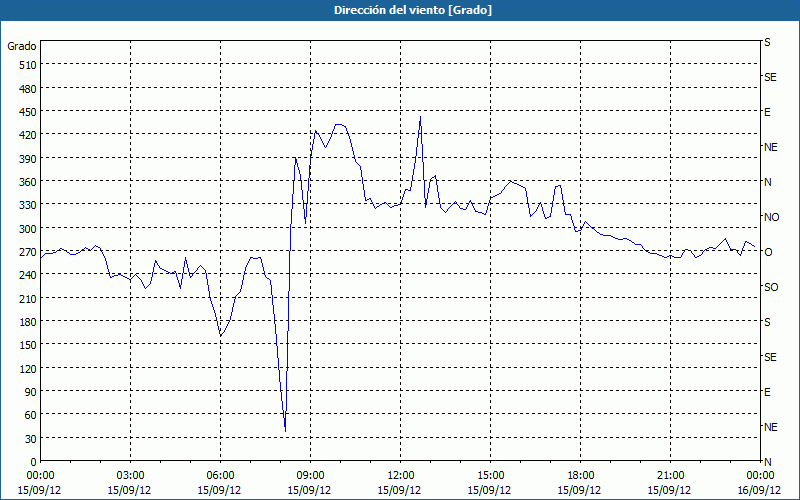Select the 21:00 time label
Viewport: 800px width, 500px height.
(670, 476)
